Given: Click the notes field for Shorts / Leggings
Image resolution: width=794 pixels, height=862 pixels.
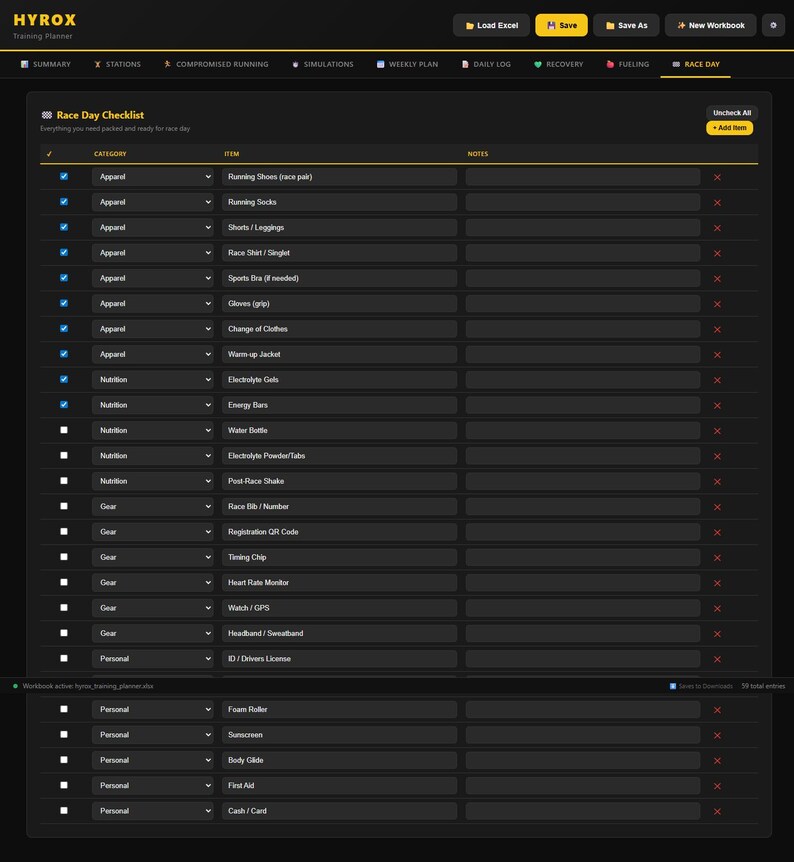Looking at the screenshot, I should click(x=583, y=228).
